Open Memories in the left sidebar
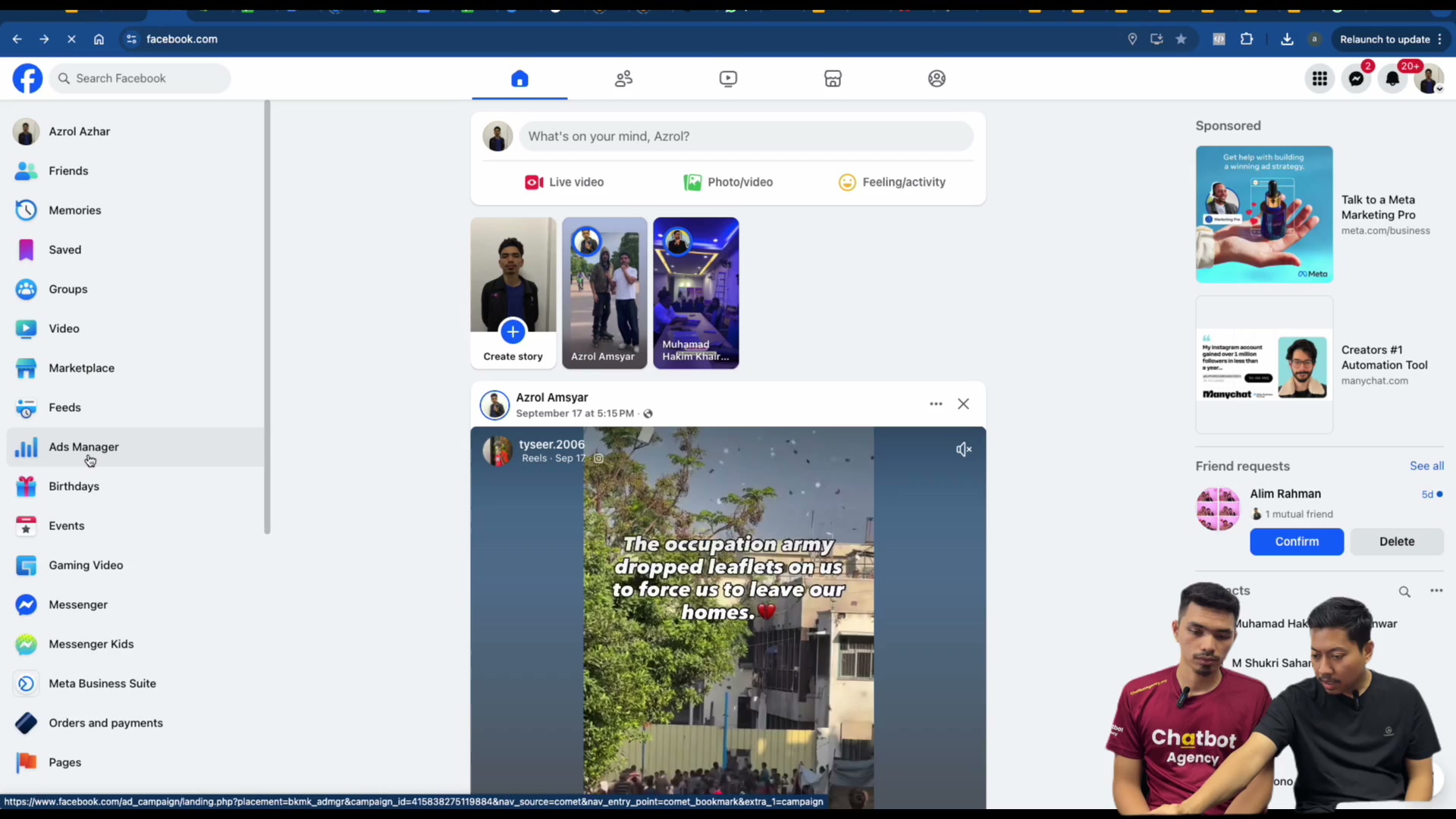This screenshot has width=1456, height=819. pos(135,210)
